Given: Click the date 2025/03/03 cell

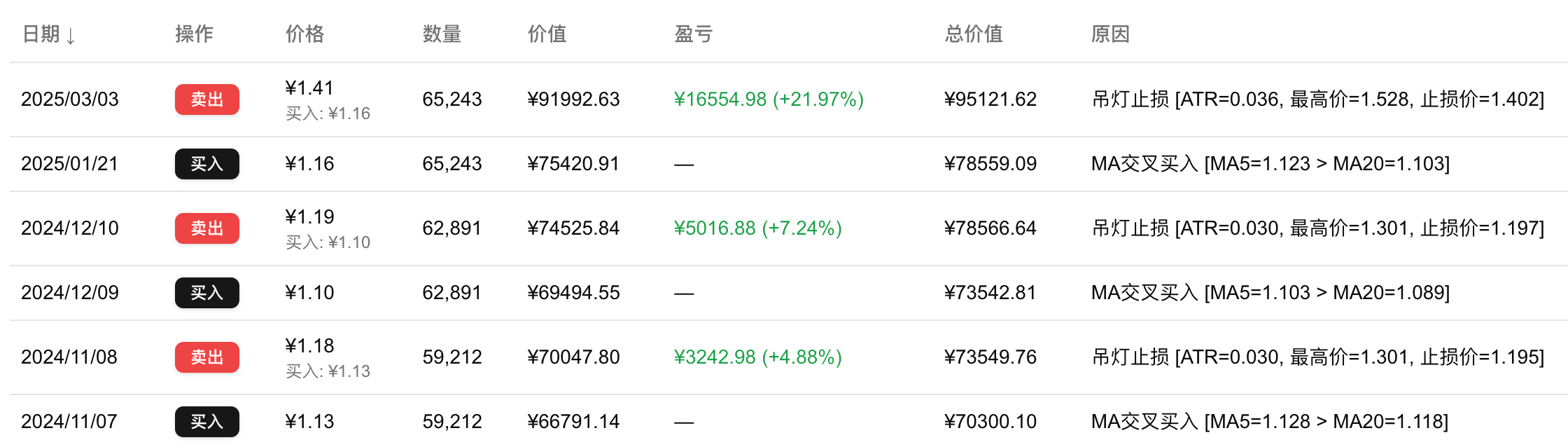Looking at the screenshot, I should tap(70, 99).
